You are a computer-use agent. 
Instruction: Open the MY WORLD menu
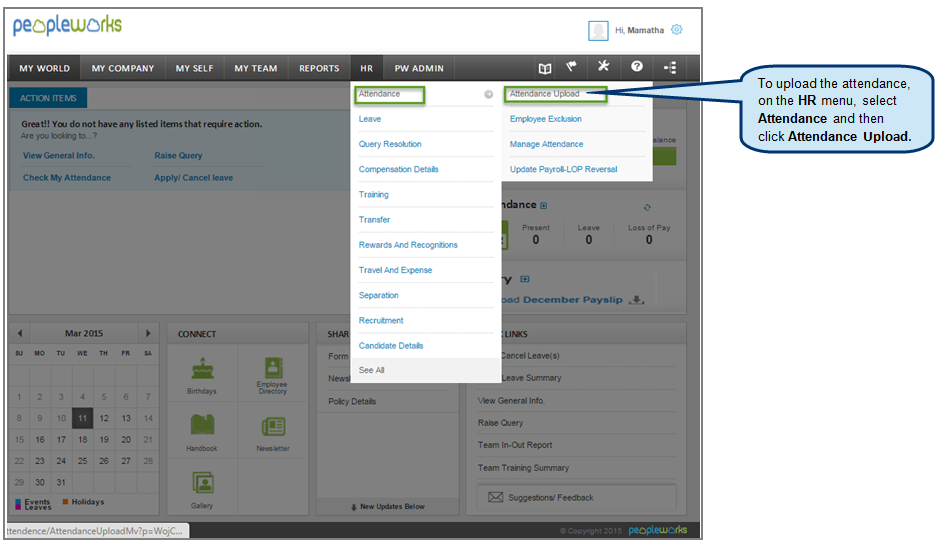pos(45,69)
